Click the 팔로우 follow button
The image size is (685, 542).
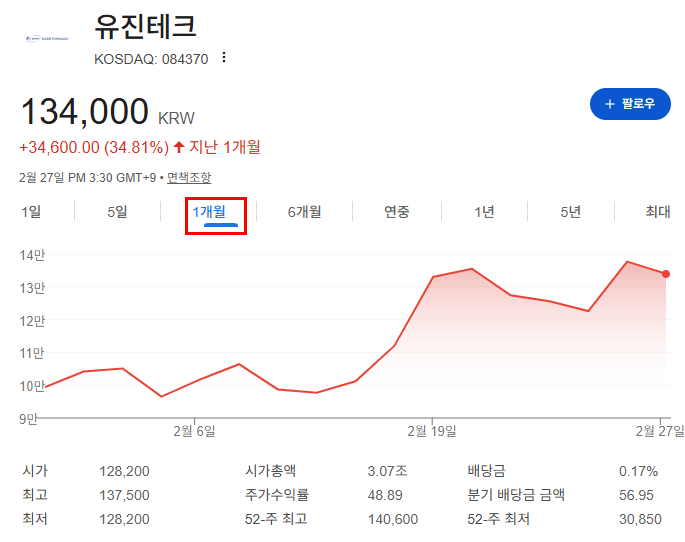click(x=630, y=104)
